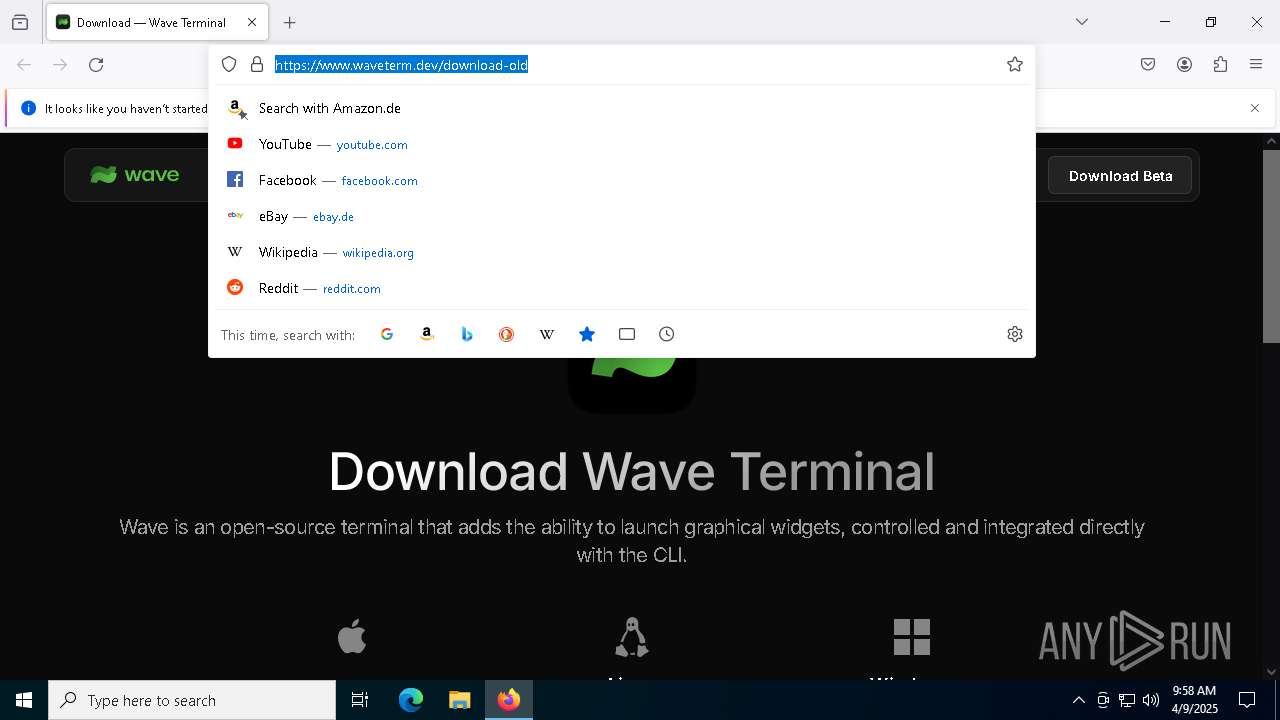Click the Linux penguin download icon
The image size is (1280, 720).
click(x=632, y=638)
